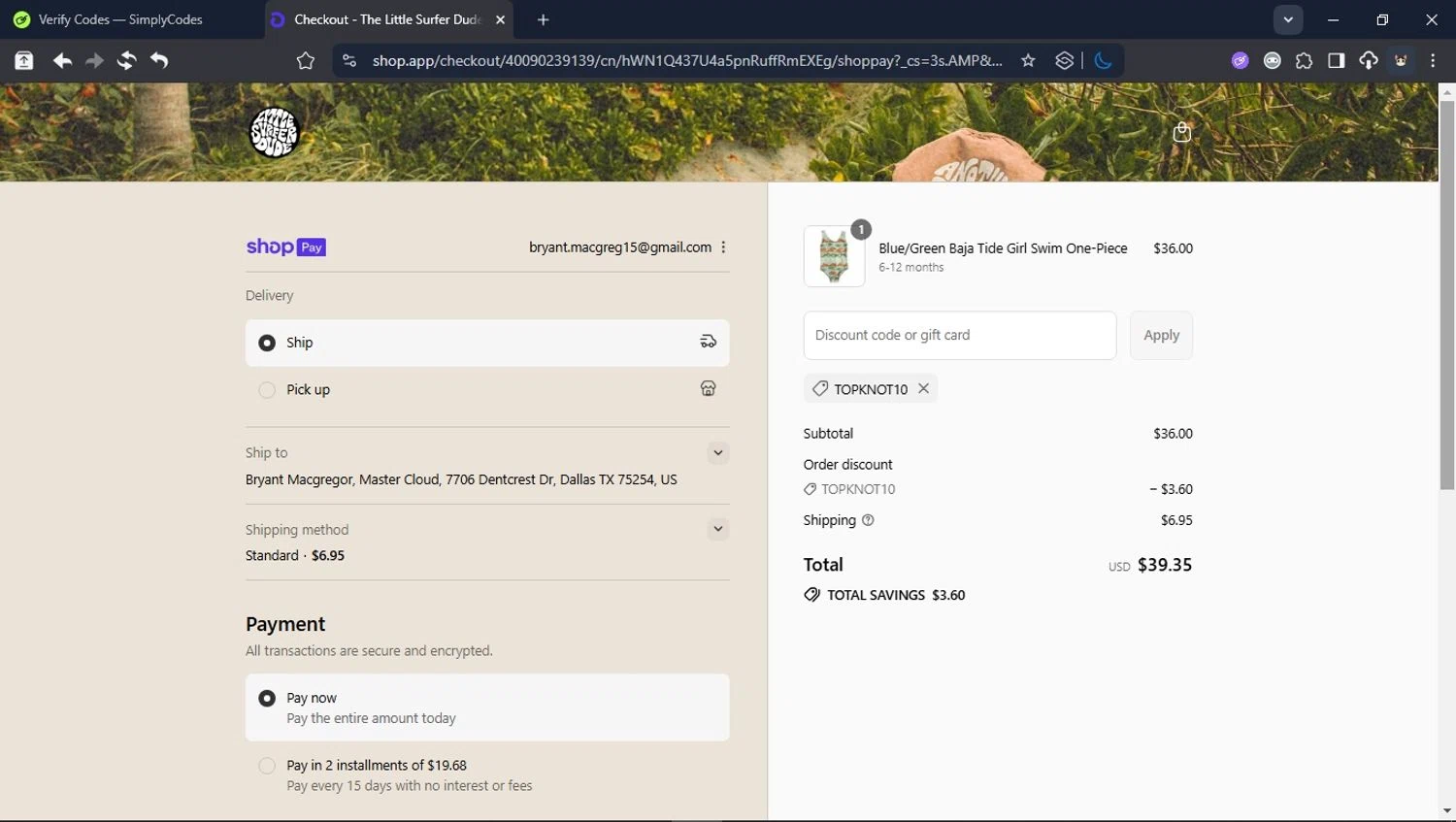Close the Checkout tab
The width and height of the screenshot is (1456, 822).
tap(500, 19)
